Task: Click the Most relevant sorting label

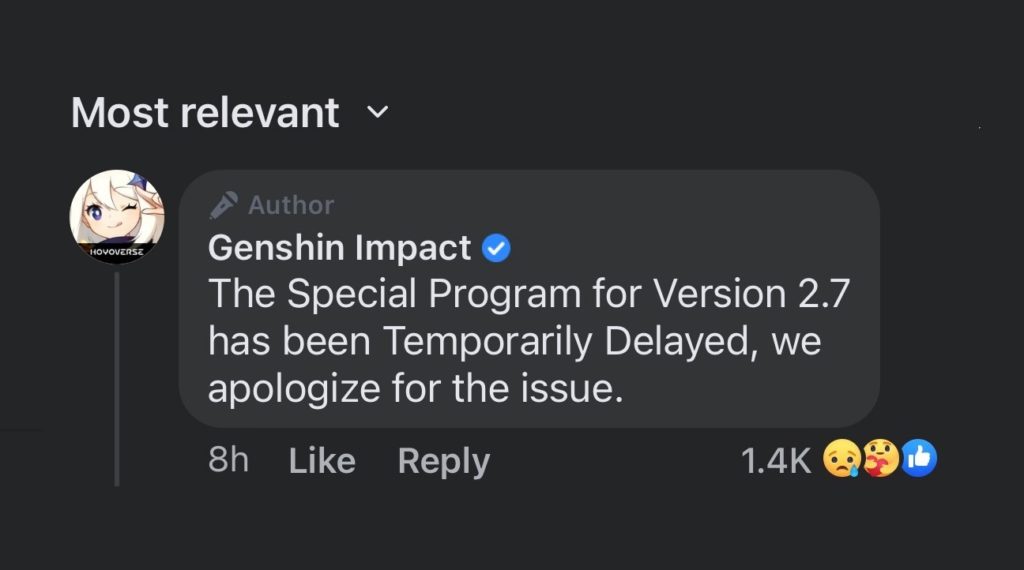Action: (205, 113)
